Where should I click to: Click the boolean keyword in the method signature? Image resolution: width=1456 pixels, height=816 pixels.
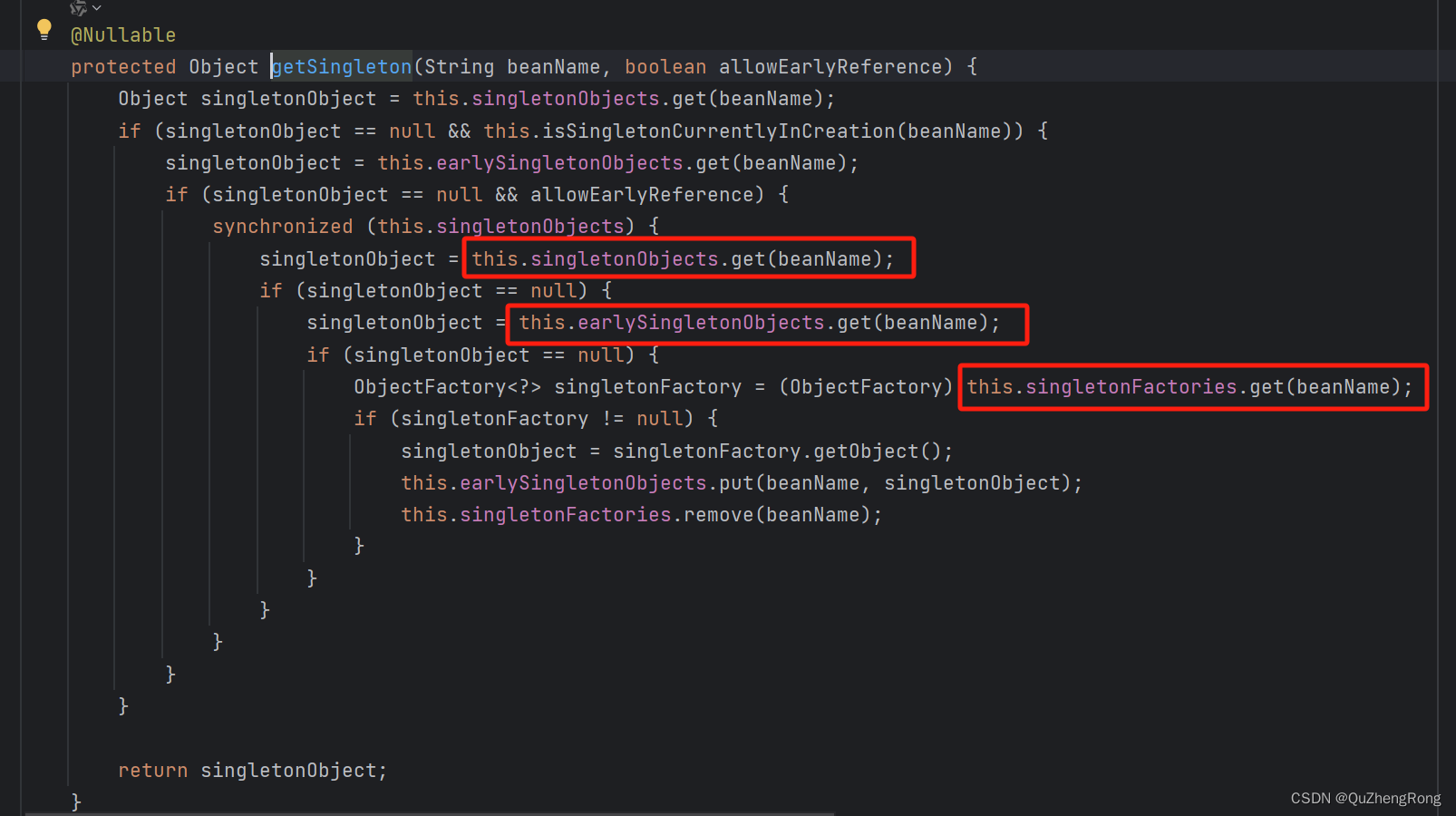pyautogui.click(x=665, y=66)
